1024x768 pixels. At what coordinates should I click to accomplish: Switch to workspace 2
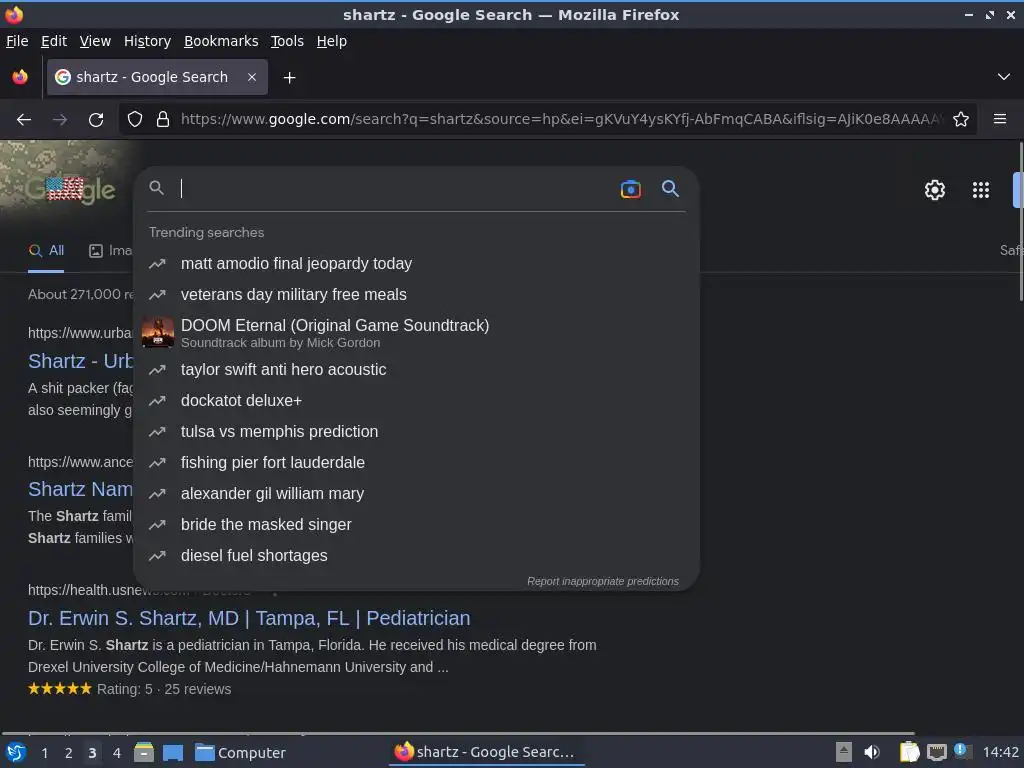pyautogui.click(x=69, y=753)
